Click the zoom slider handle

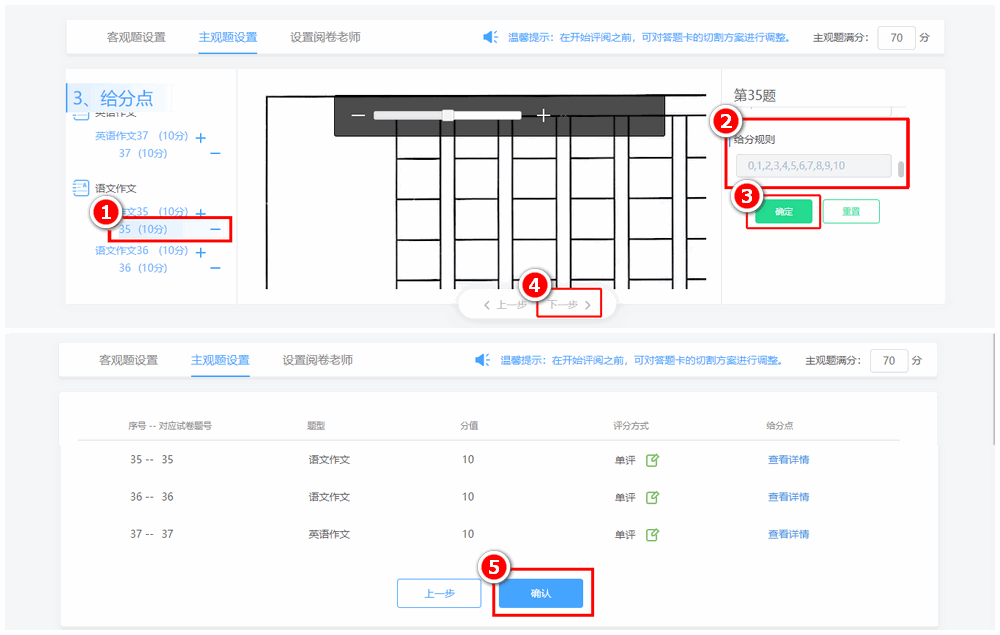pyautogui.click(x=448, y=115)
